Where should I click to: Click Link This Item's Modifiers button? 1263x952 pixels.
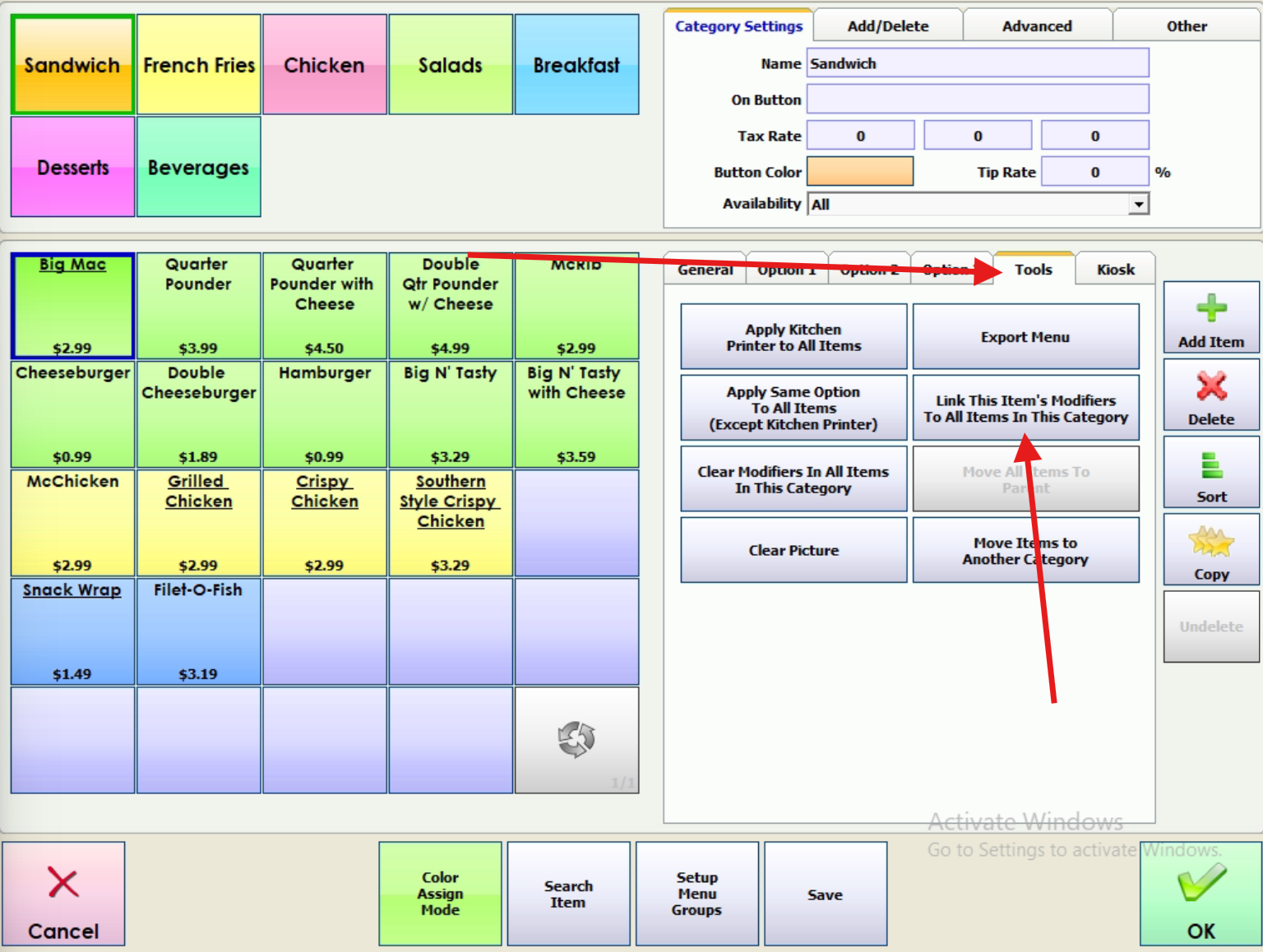[x=1025, y=408]
